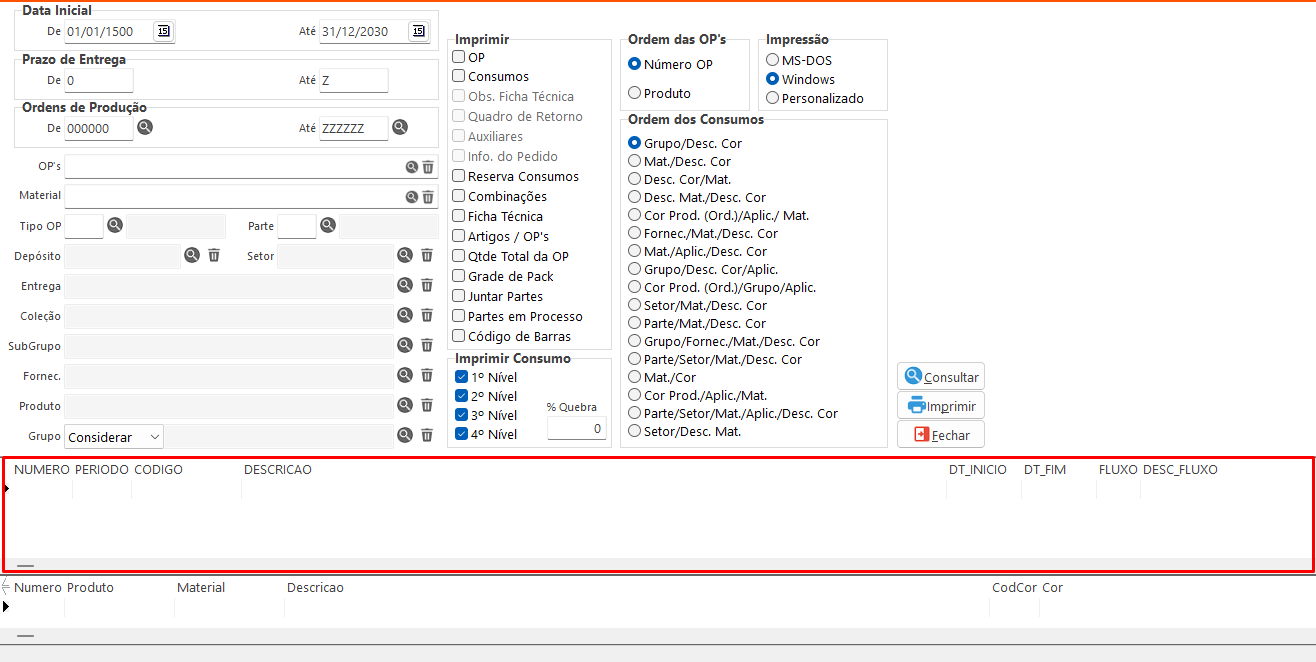1316x662 pixels.
Task: Open calendar picker for initial date
Action: click(x=163, y=32)
